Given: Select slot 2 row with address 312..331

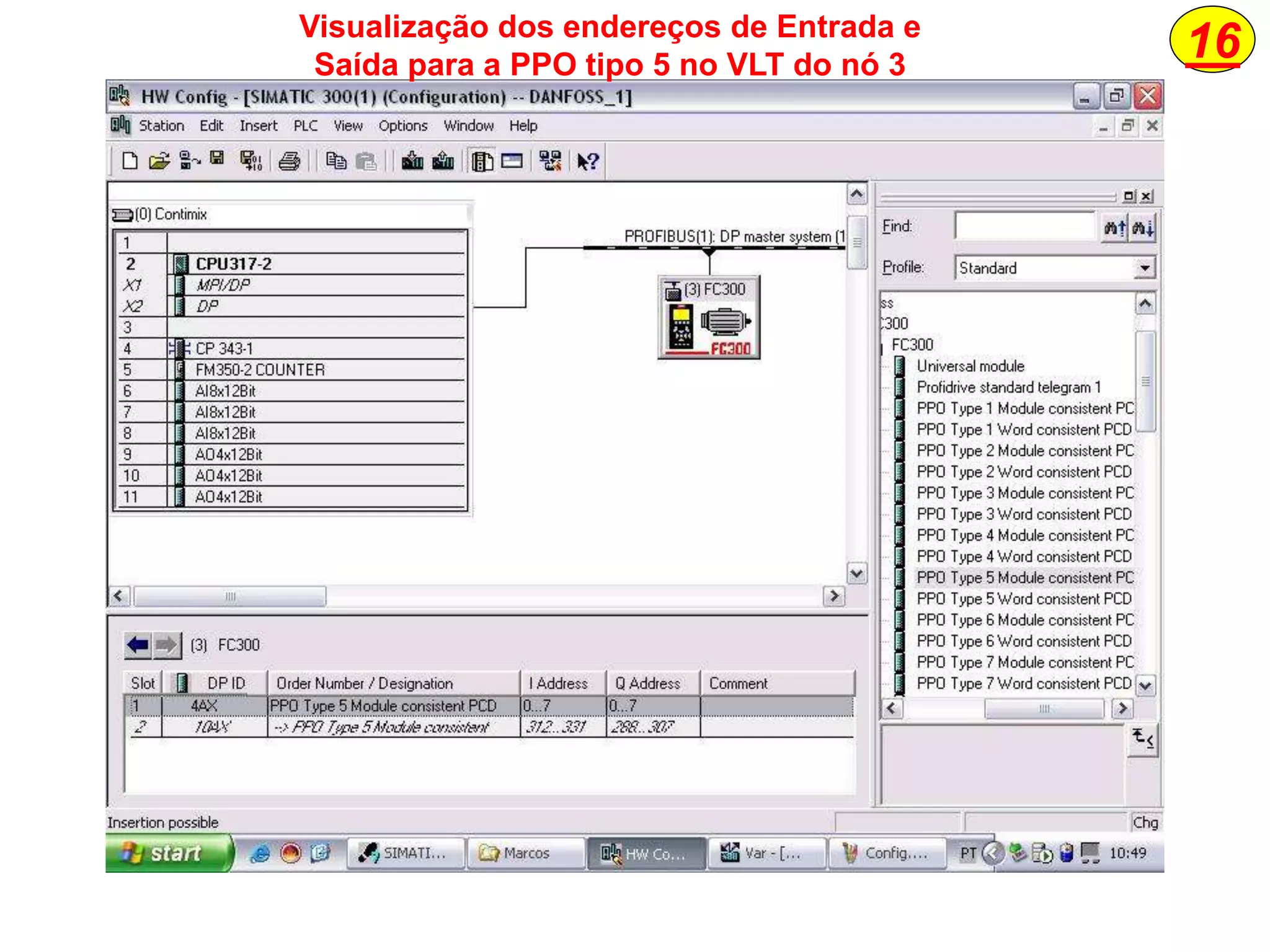Looking at the screenshot, I should 489,727.
